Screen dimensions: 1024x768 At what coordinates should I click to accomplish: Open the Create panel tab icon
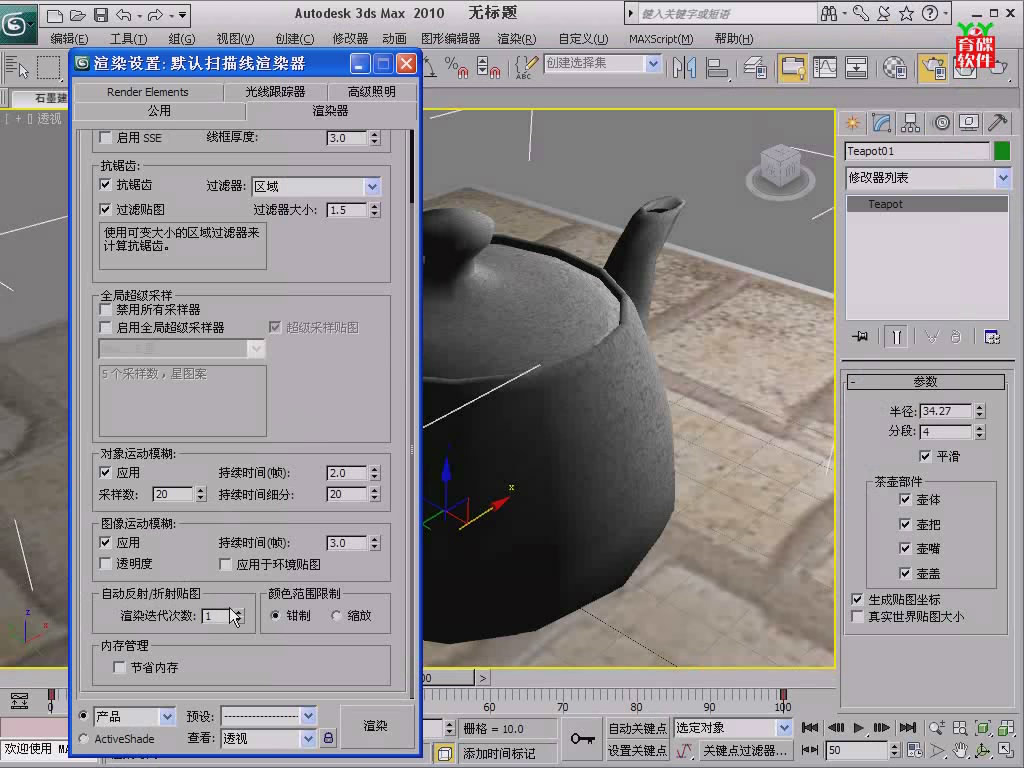pyautogui.click(x=852, y=123)
